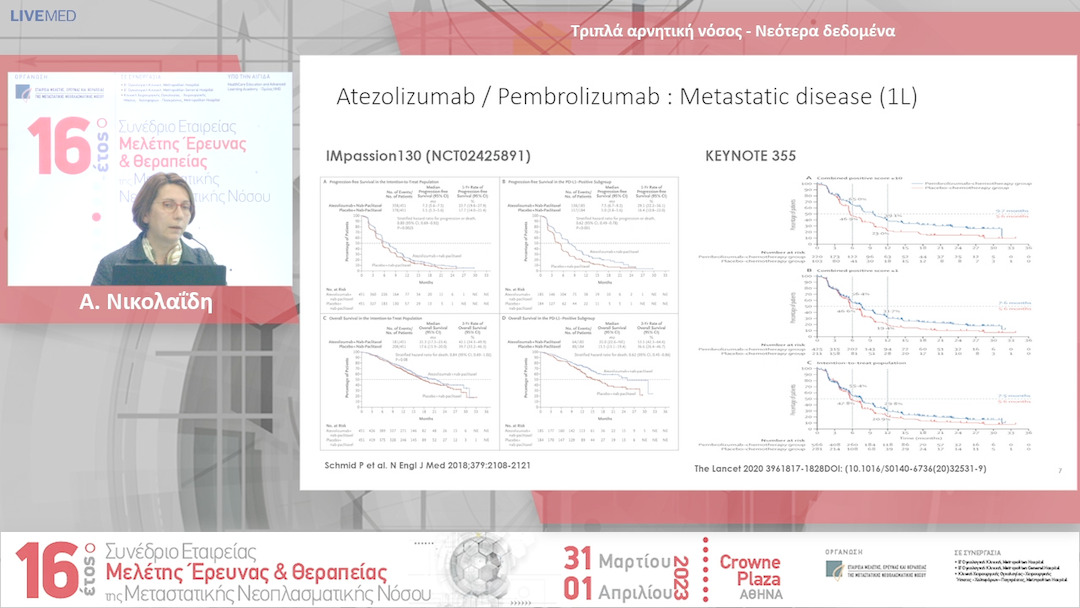Image resolution: width=1080 pixels, height=608 pixels.
Task: Click the LIVEMED logo
Action: 42,16
